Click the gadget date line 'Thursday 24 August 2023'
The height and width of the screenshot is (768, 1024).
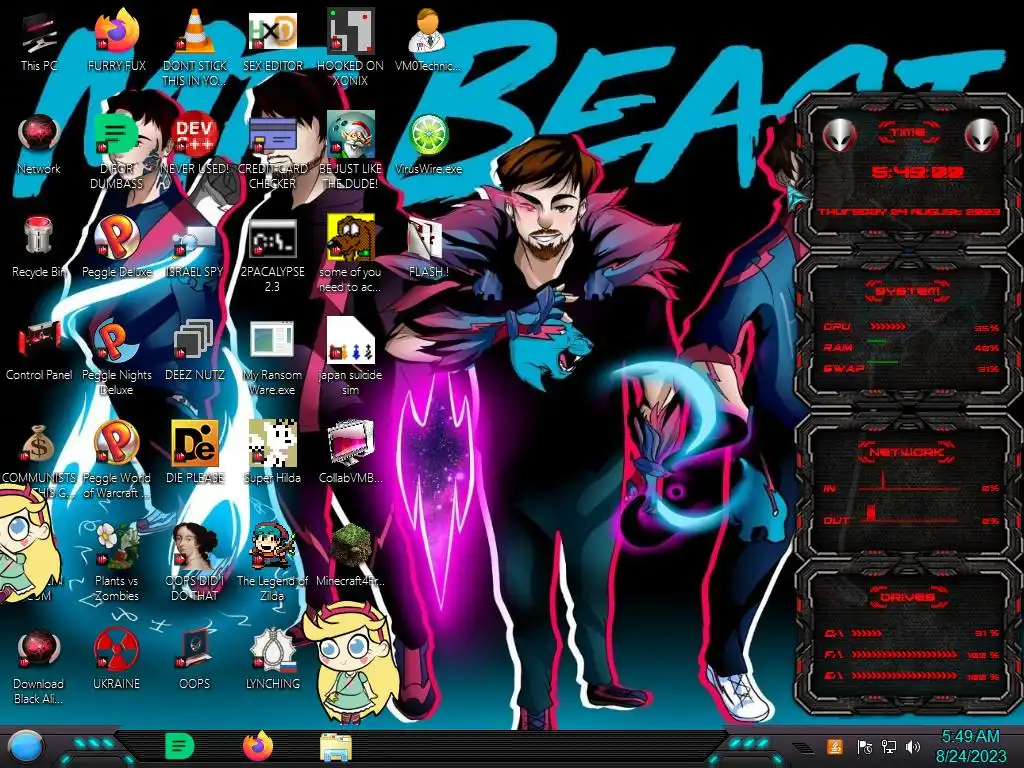908,212
